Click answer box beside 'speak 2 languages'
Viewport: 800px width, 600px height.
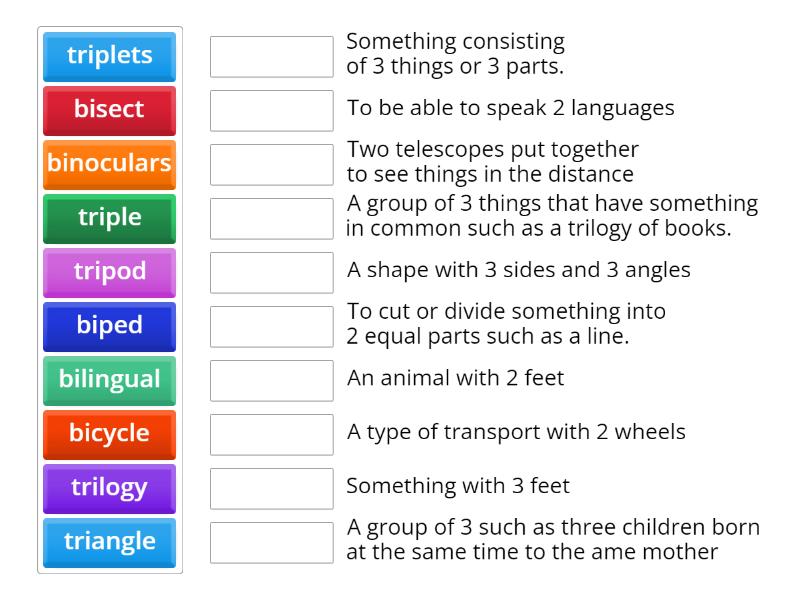pyautogui.click(x=272, y=111)
